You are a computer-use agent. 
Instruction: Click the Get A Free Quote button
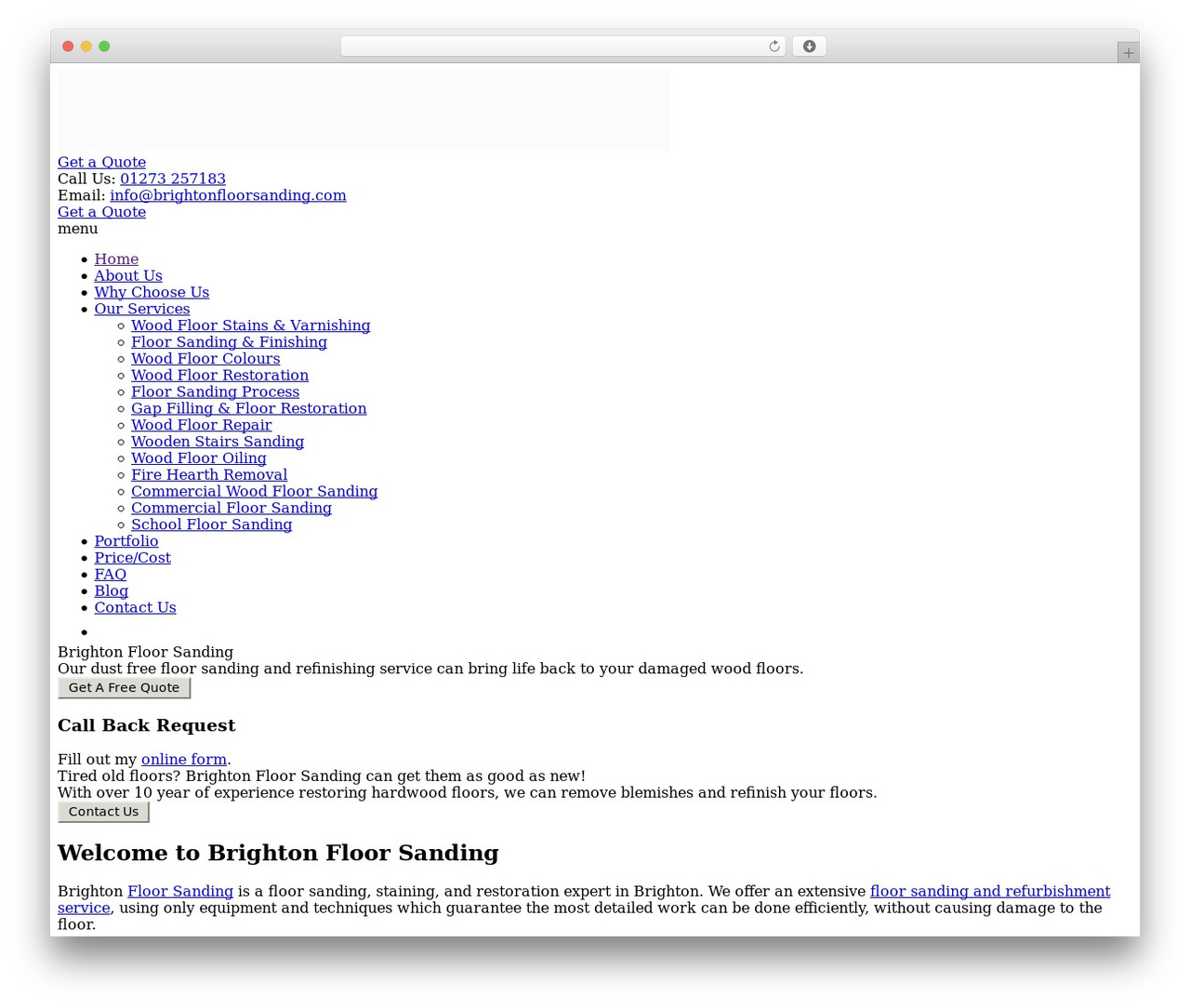click(x=125, y=688)
